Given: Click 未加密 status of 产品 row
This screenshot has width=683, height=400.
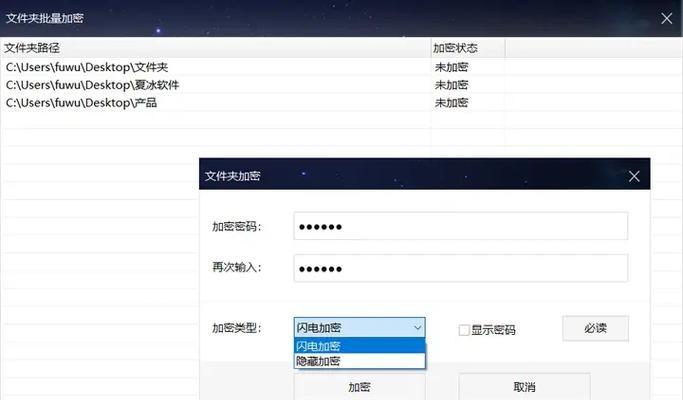Looking at the screenshot, I should coord(451,103).
